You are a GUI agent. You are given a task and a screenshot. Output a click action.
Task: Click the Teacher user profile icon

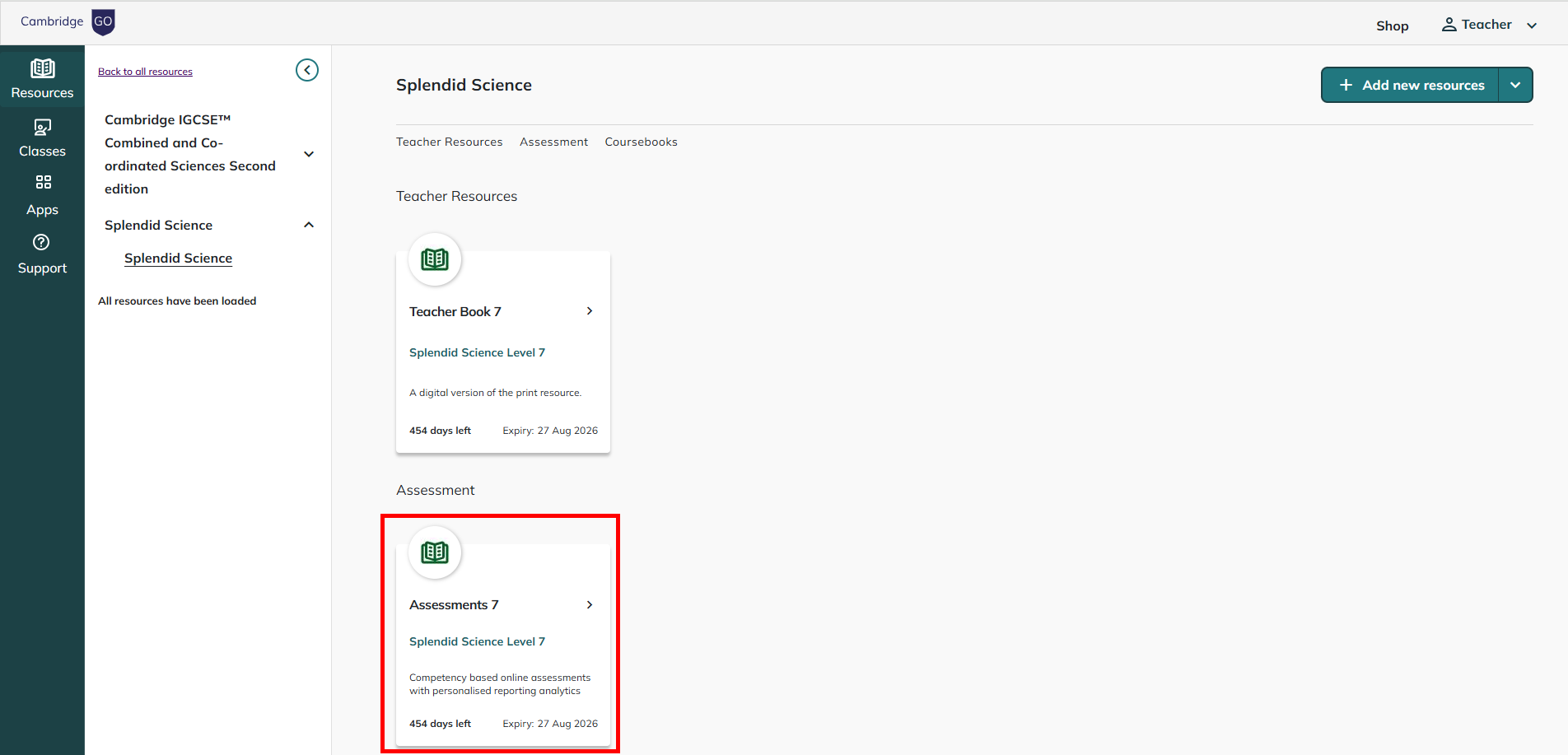click(x=1449, y=25)
